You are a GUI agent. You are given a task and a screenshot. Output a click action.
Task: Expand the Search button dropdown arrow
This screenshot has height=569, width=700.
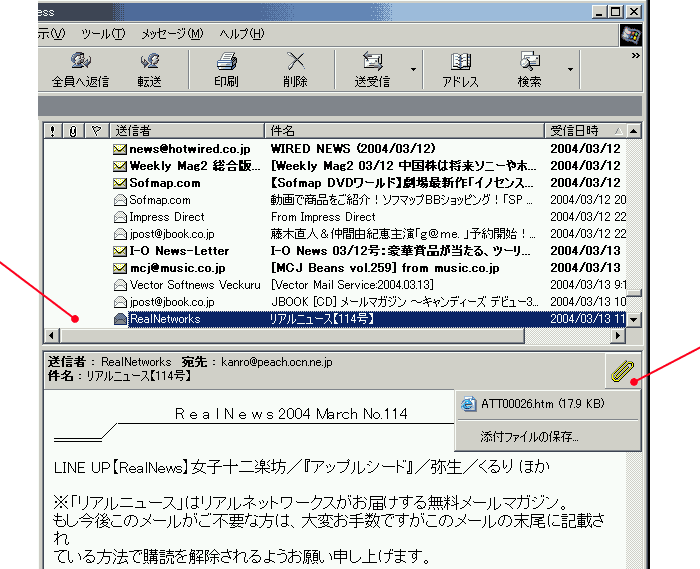(570, 70)
